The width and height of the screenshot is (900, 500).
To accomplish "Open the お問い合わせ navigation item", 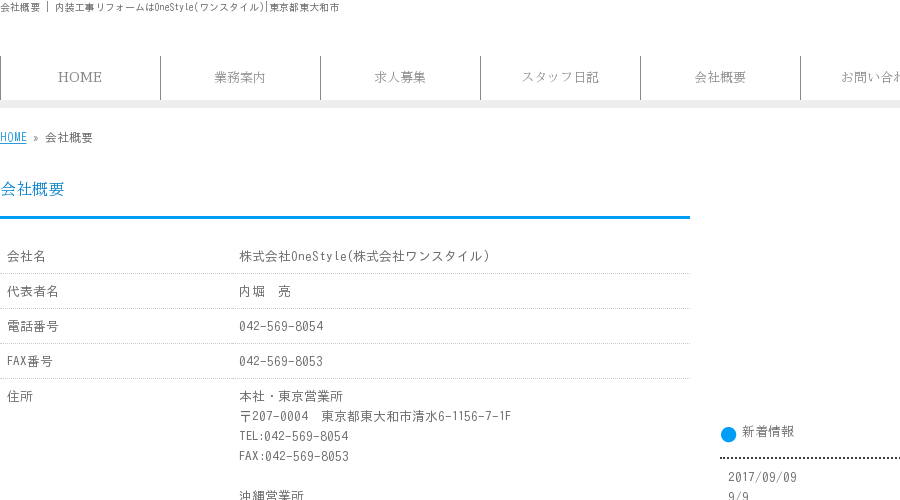I will (x=851, y=77).
